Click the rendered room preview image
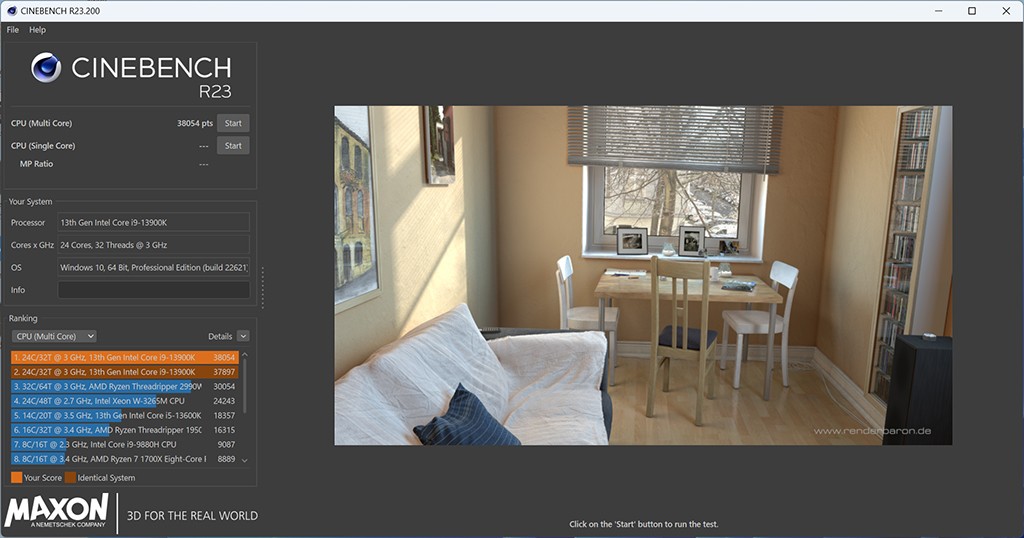This screenshot has width=1024, height=538. (x=643, y=276)
